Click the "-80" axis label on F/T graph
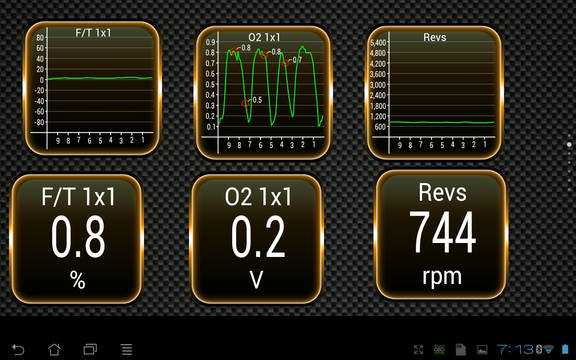The width and height of the screenshot is (576, 360). pyautogui.click(x=39, y=122)
